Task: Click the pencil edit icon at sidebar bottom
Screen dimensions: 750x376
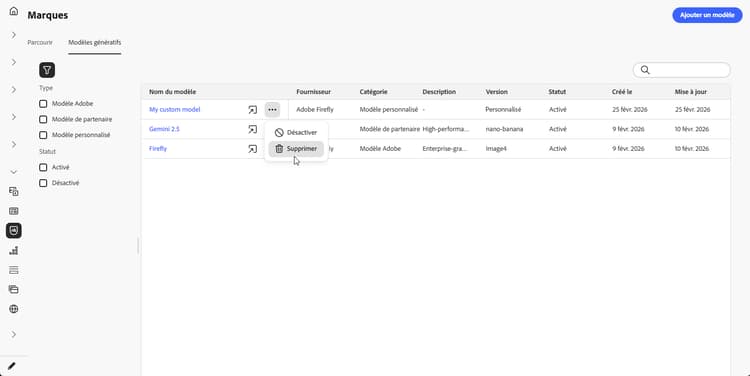Action: click(x=11, y=366)
